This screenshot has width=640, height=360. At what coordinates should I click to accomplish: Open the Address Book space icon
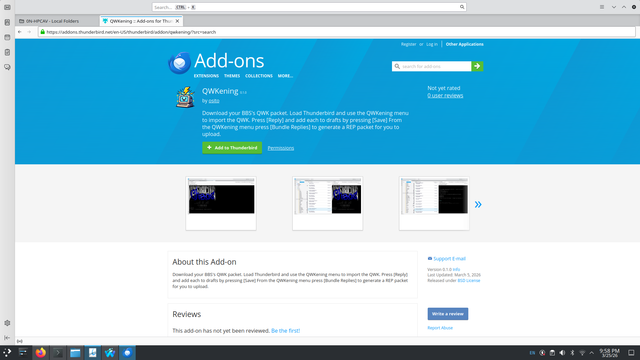pyautogui.click(x=7, y=22)
